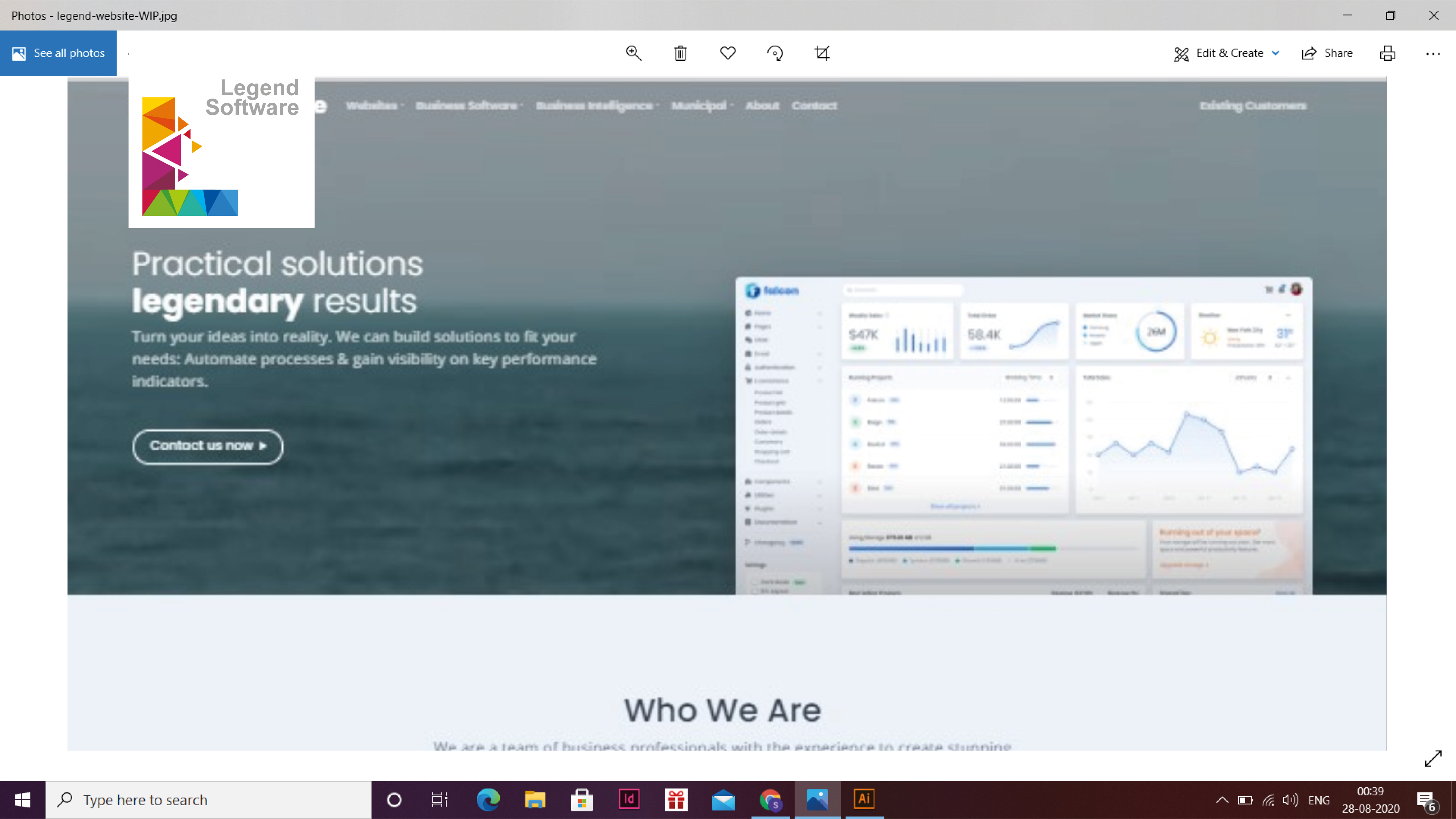Open the Windows Start menu

click(x=23, y=800)
